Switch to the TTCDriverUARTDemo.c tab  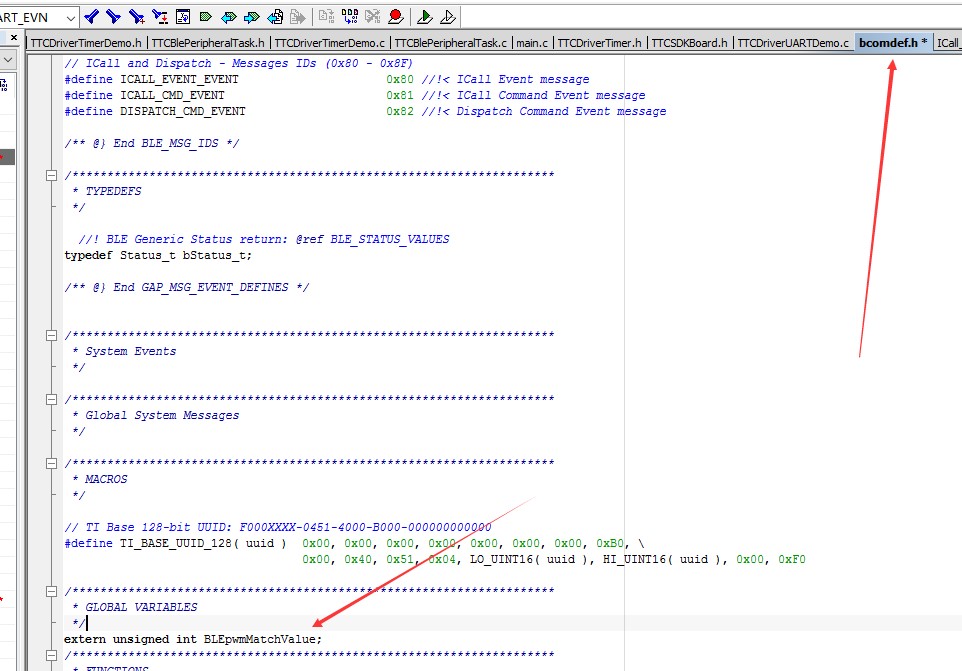(x=793, y=43)
